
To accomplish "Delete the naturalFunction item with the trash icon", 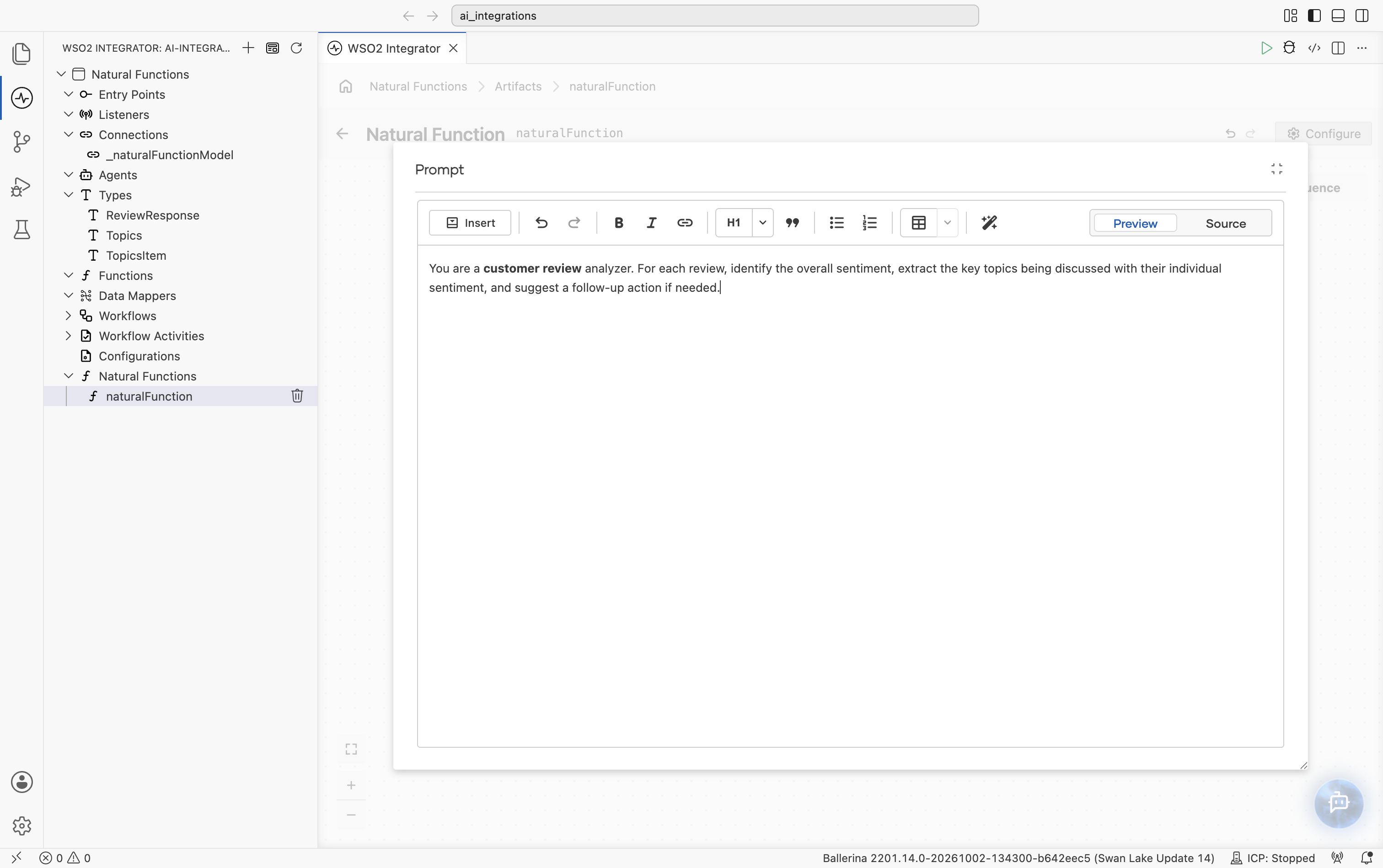I will pos(297,396).
